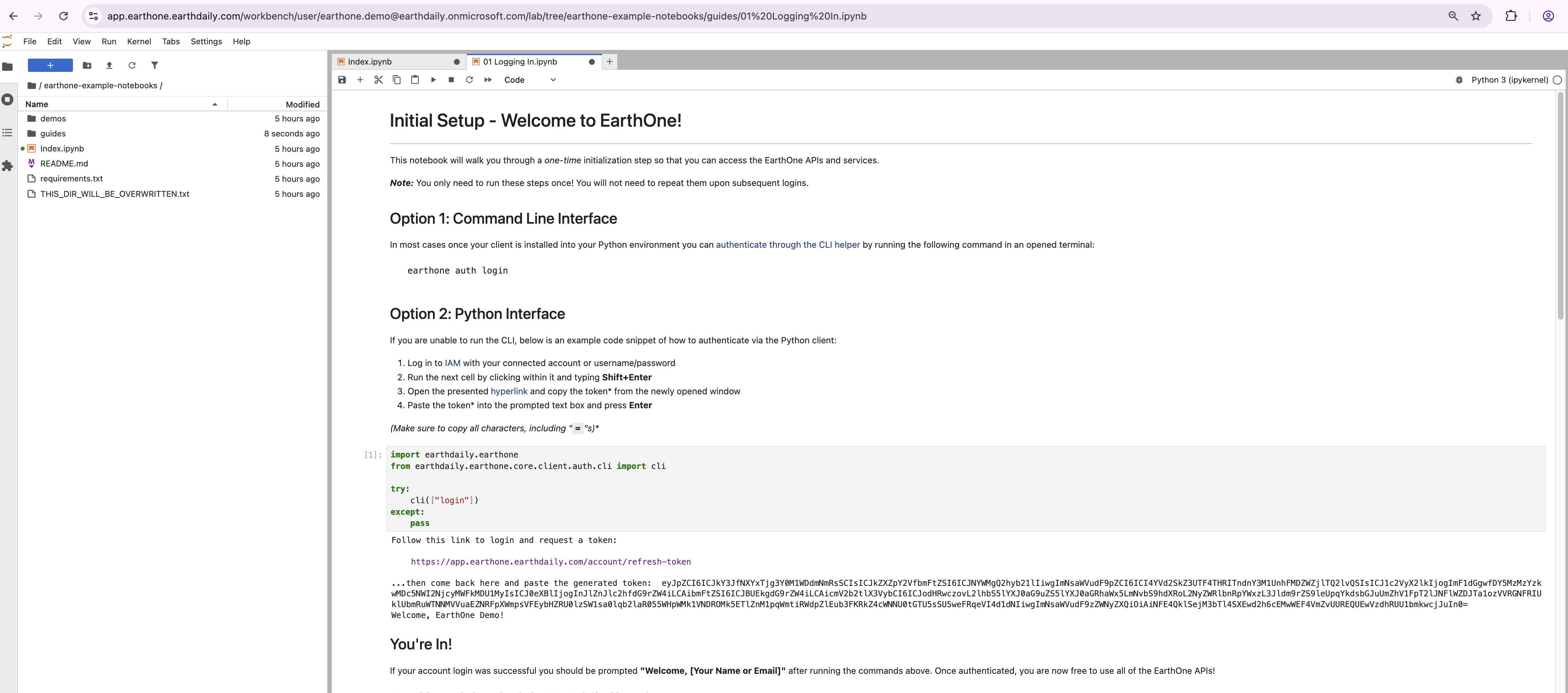The image size is (1568, 693).
Task: Select the demos folder in the file list
Action: tap(173, 119)
